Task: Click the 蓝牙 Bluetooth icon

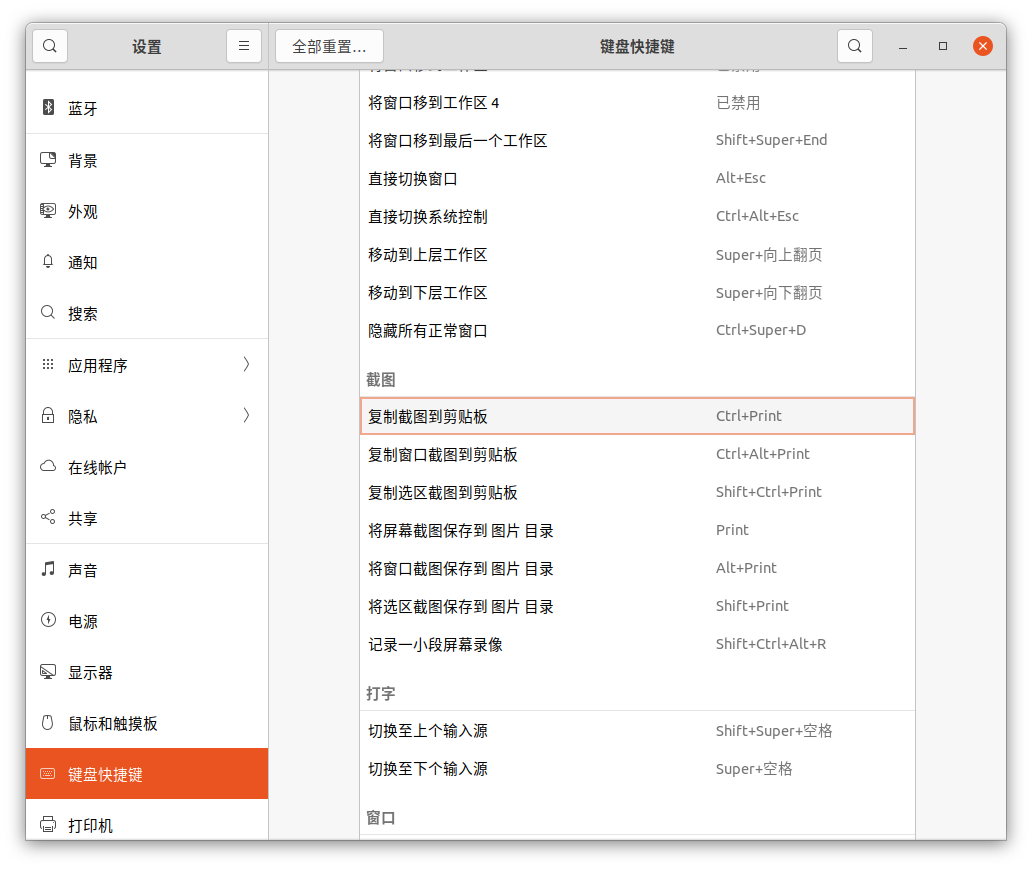Action: (x=48, y=107)
